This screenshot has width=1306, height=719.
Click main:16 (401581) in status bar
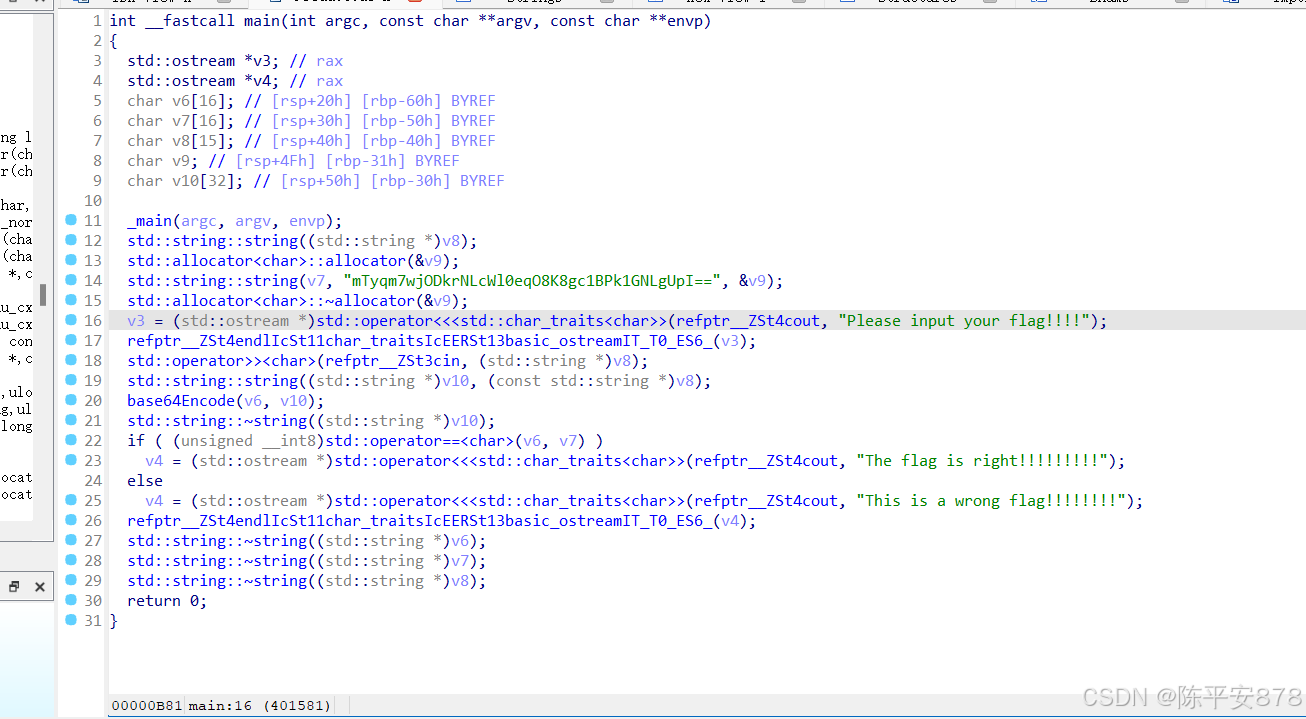coord(260,705)
